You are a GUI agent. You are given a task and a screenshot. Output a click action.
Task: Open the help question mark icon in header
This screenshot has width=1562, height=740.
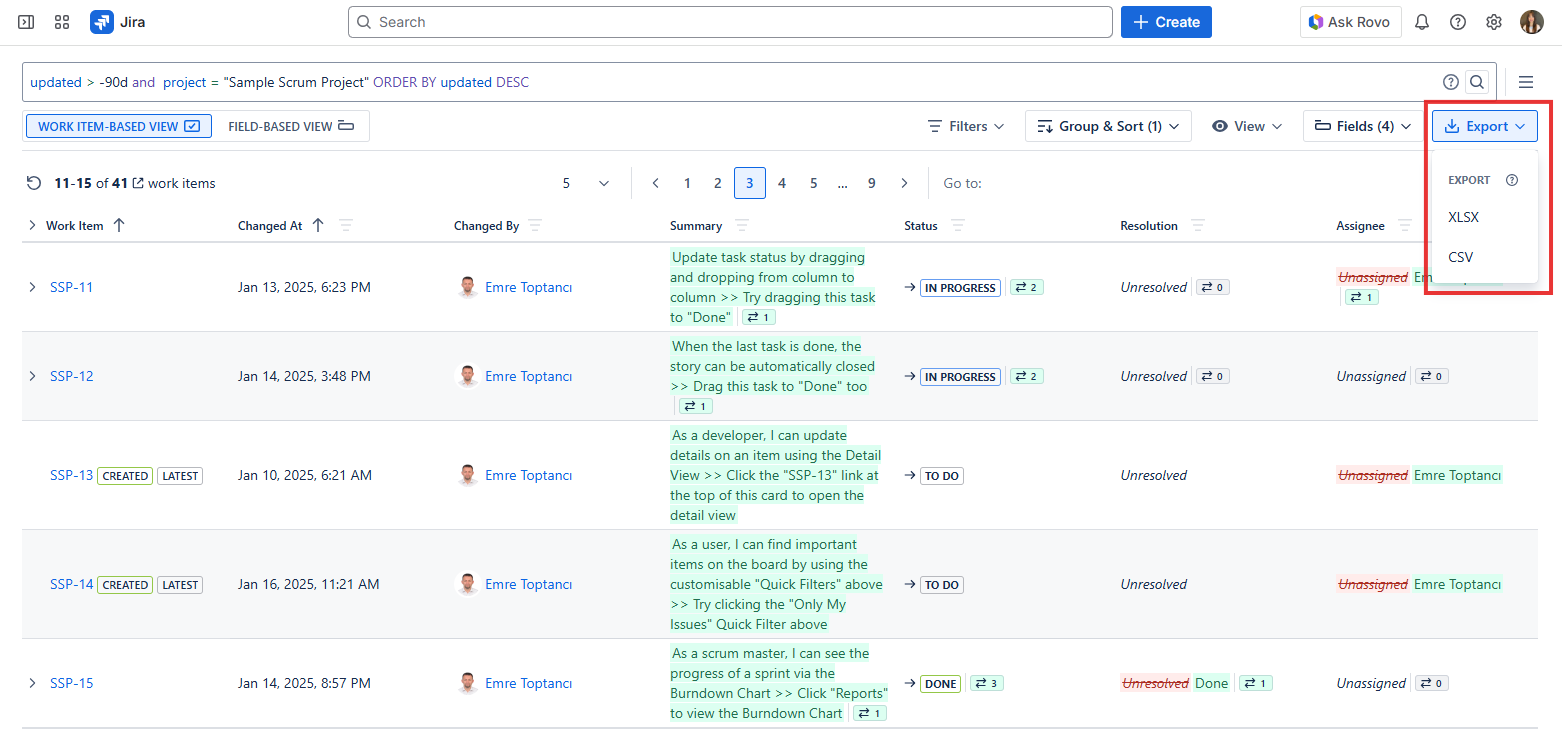[x=1457, y=22]
